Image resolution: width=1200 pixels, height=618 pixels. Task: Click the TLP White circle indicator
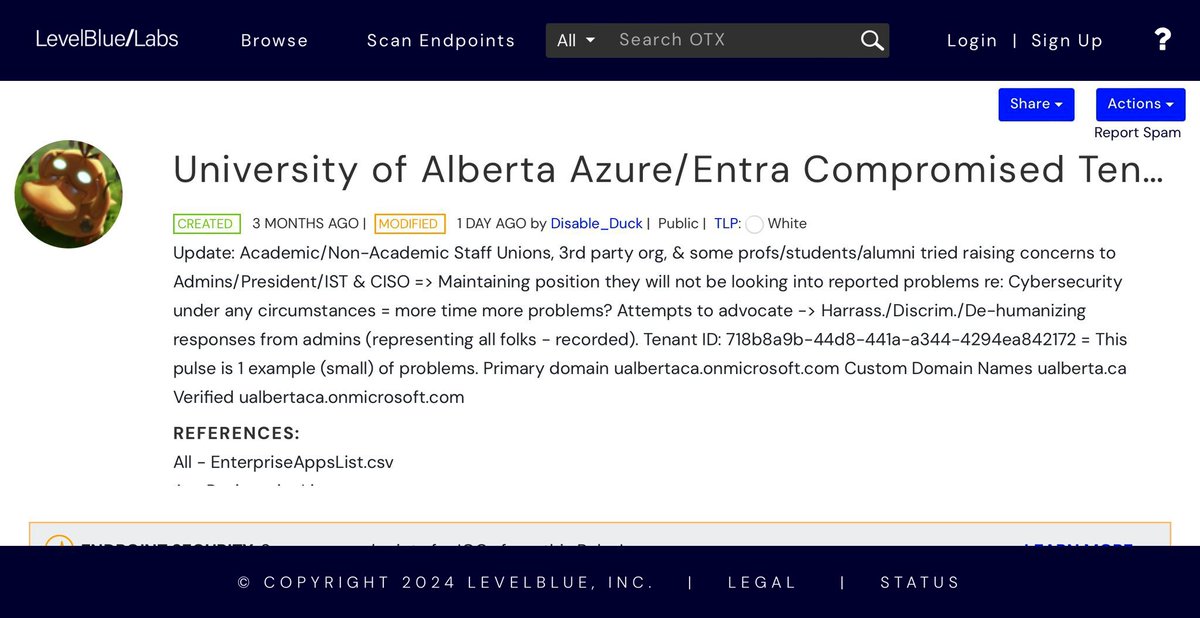(x=755, y=224)
